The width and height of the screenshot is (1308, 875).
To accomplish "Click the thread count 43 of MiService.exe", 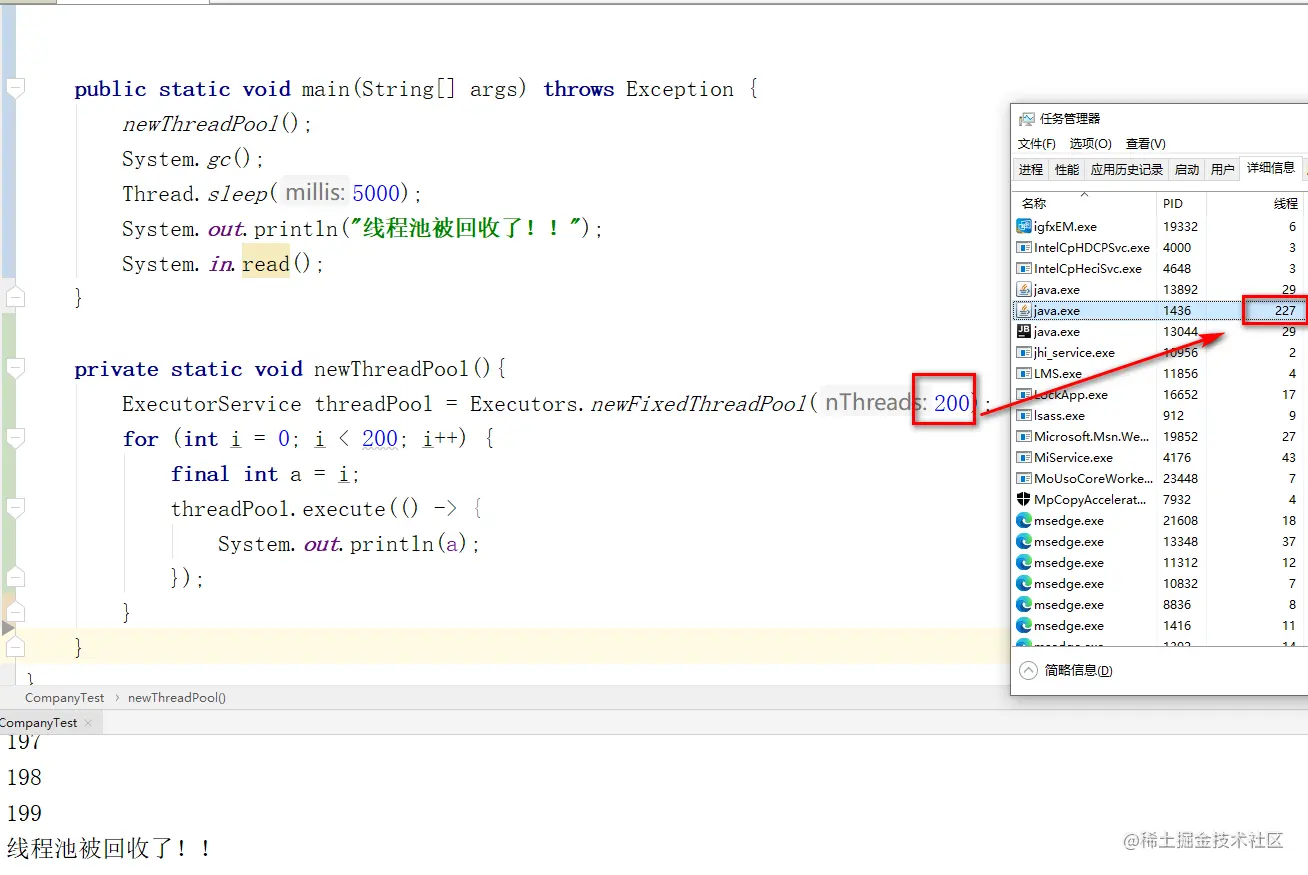I will click(x=1289, y=457).
